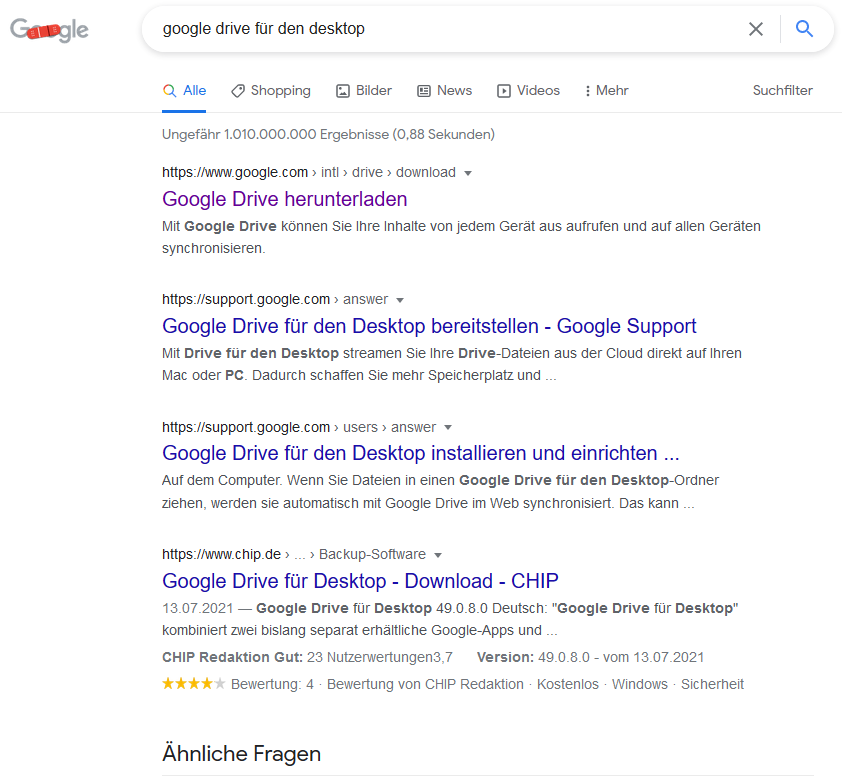This screenshot has width=842, height=778.
Task: Expand the arrow next to google.com download URL
Action: point(468,173)
